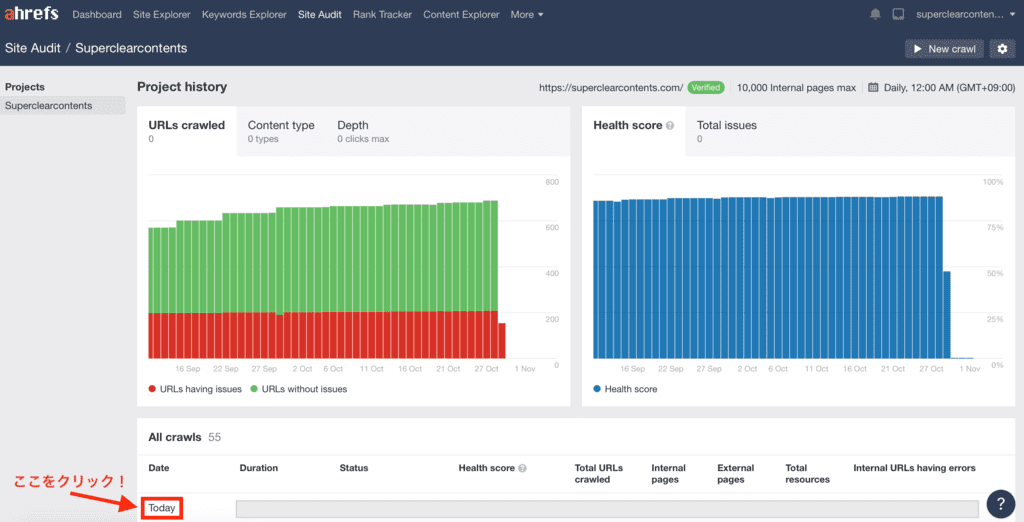Image resolution: width=1024 pixels, height=522 pixels.
Task: Select Superclearcontents project in the sidebar
Action: pyautogui.click(x=48, y=105)
